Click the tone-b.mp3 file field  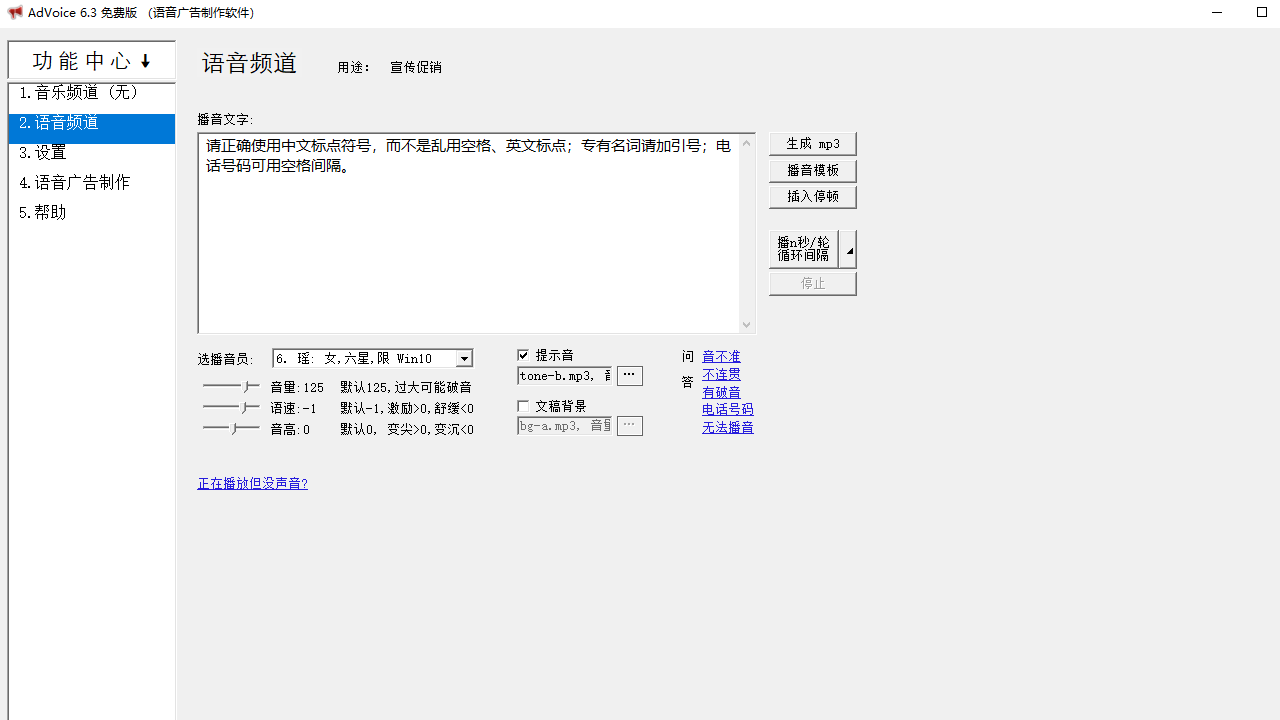564,376
